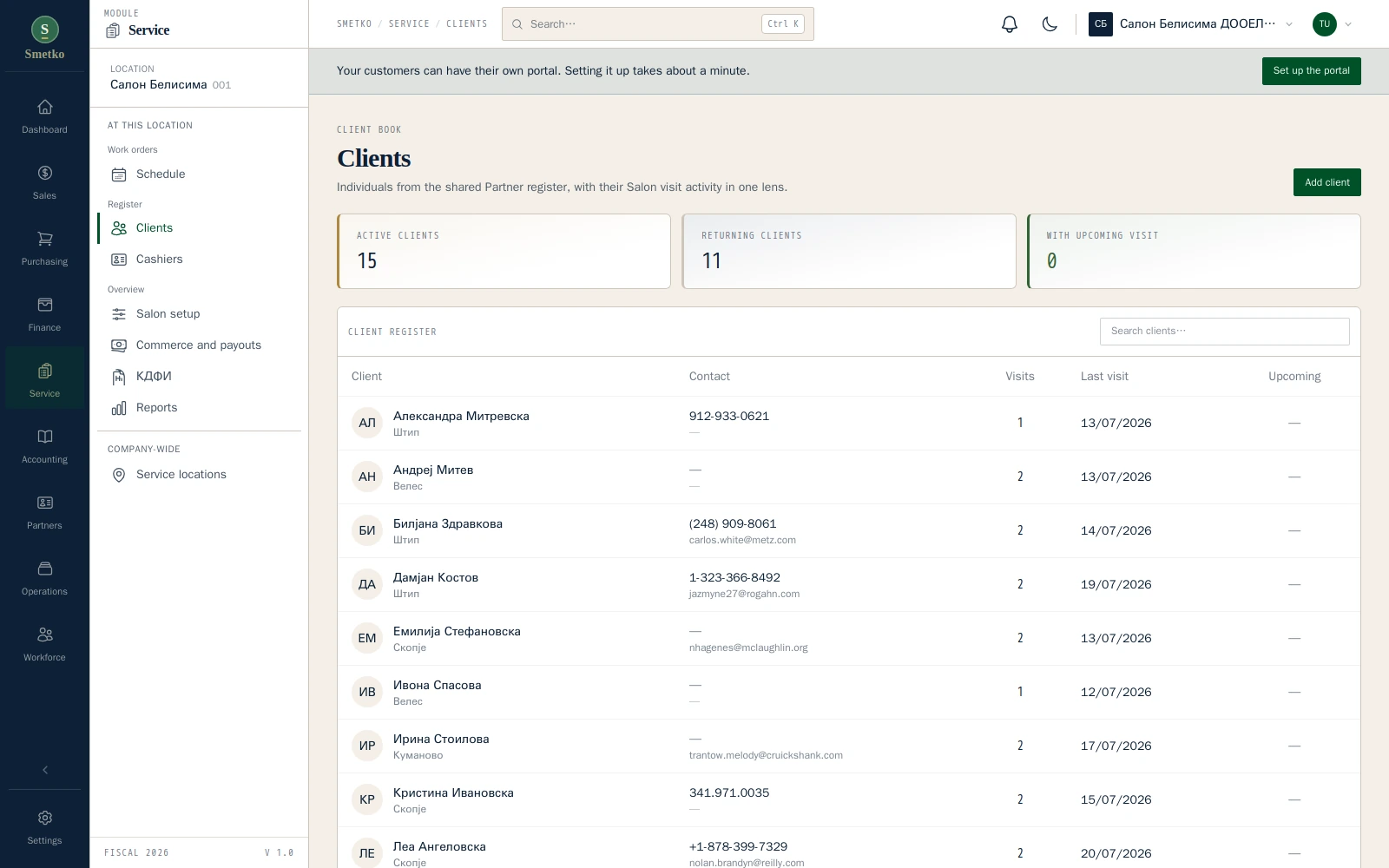Click the Smetko logo
This screenshot has height=868, width=1389.
(44, 38)
